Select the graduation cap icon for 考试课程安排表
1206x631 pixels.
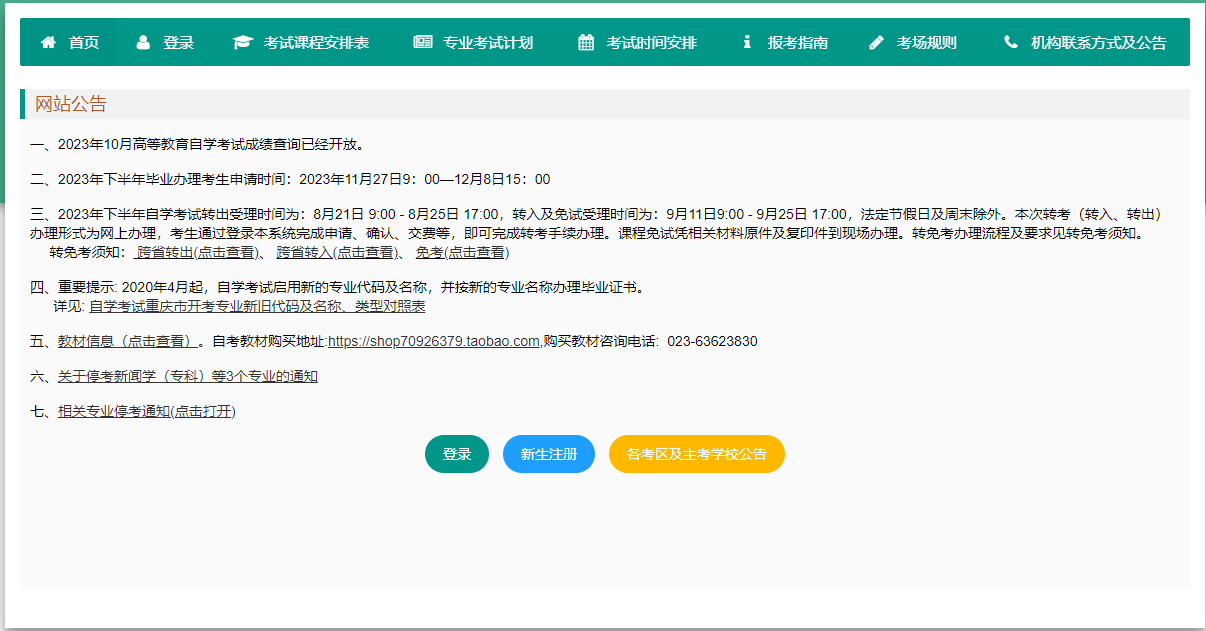pos(241,41)
